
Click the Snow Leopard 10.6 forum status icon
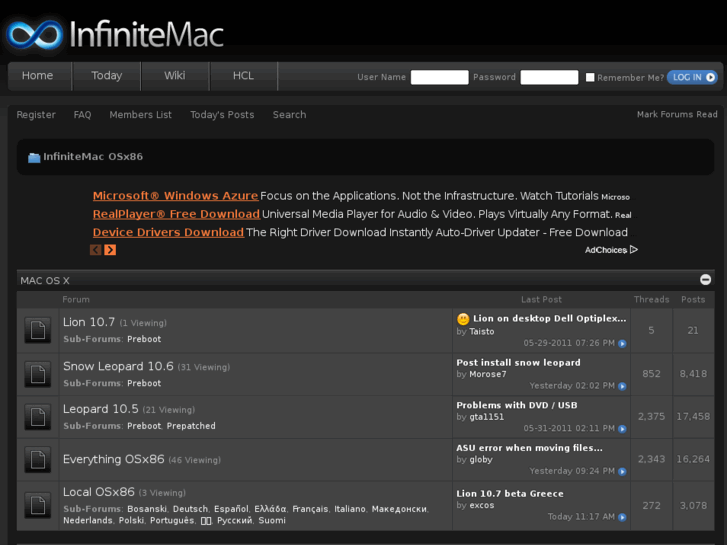click(x=38, y=374)
